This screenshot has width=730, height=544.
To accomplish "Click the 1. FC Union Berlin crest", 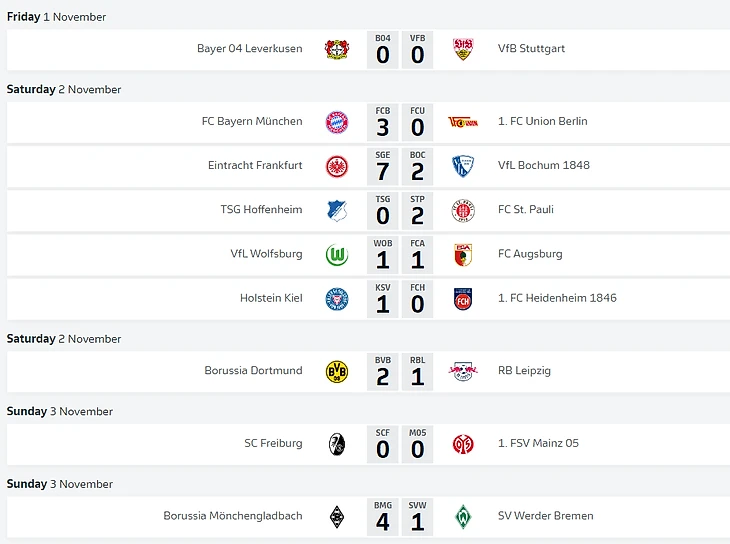I will pyautogui.click(x=463, y=122).
